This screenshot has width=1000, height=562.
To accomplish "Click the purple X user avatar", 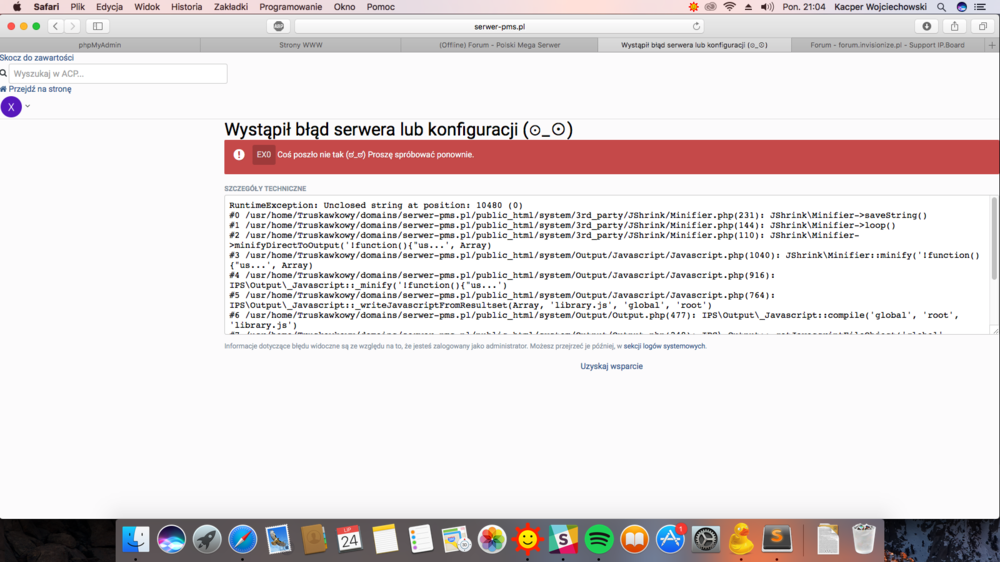I will (x=11, y=107).
